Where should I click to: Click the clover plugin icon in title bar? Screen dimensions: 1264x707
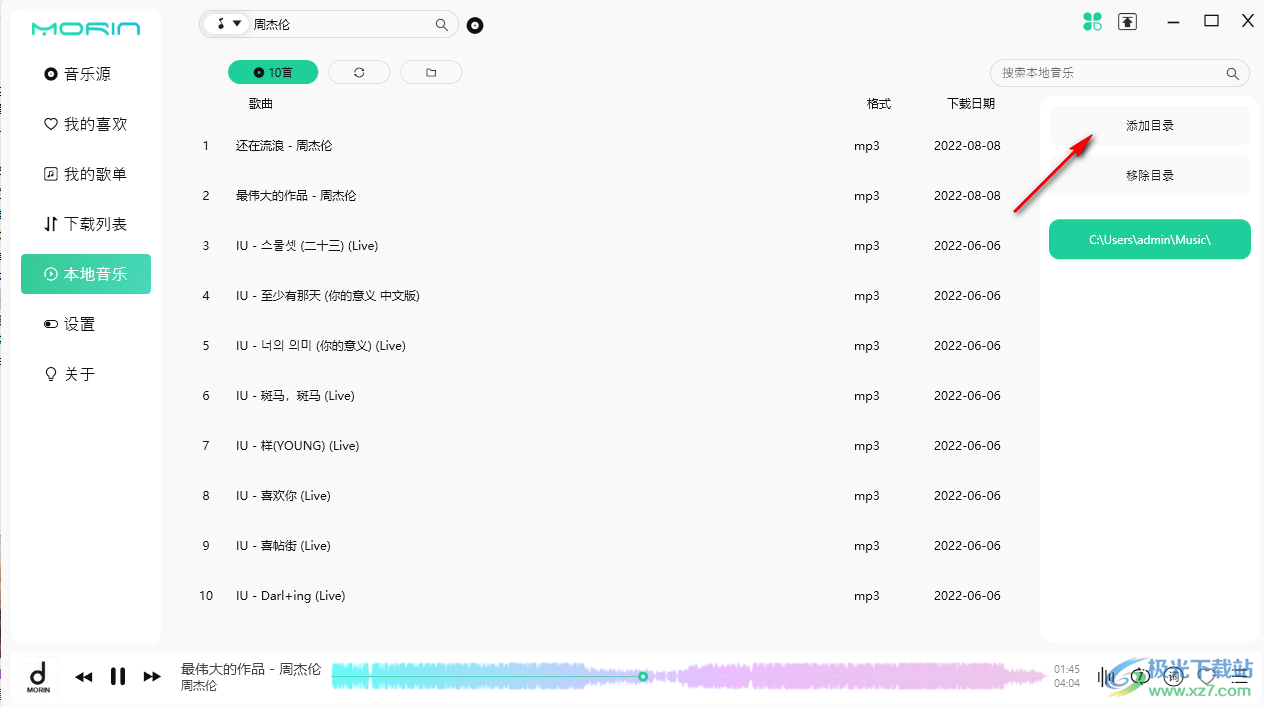[1092, 20]
